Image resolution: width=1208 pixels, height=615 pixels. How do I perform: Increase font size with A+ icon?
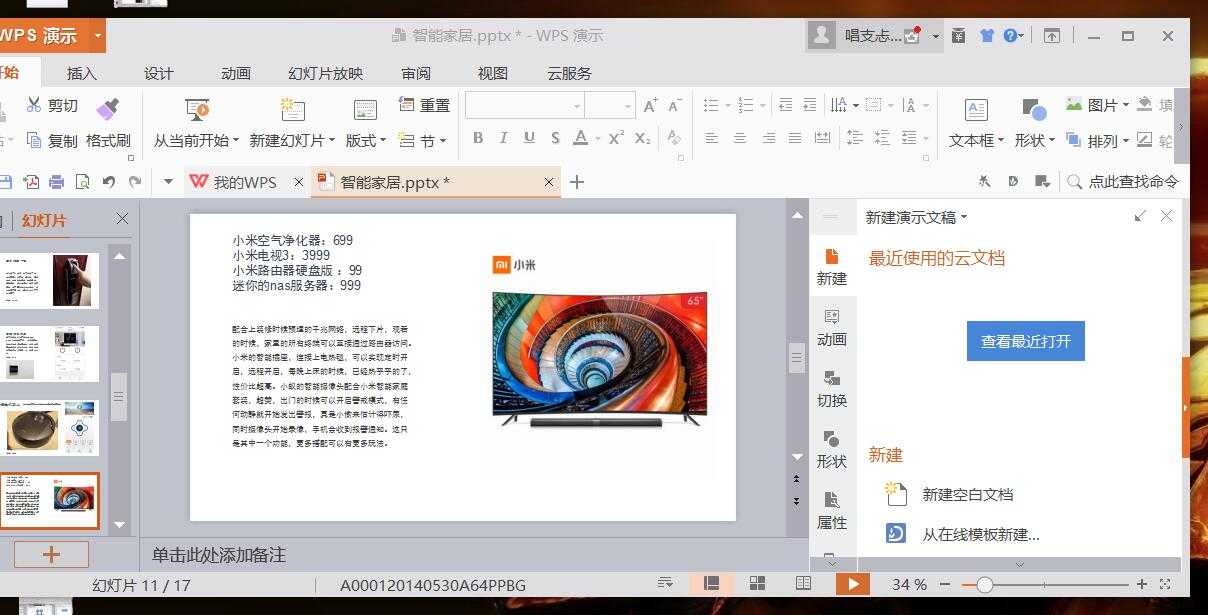[x=650, y=106]
